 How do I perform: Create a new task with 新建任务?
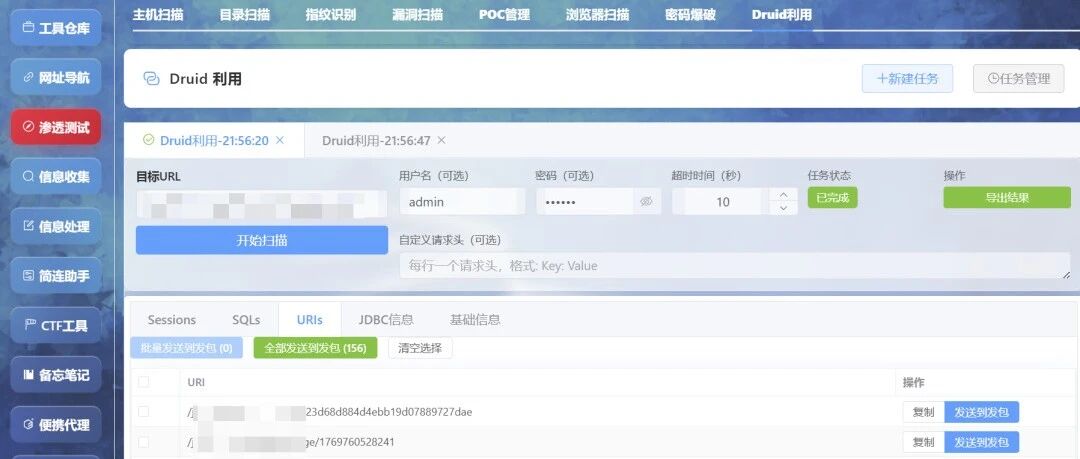(907, 79)
